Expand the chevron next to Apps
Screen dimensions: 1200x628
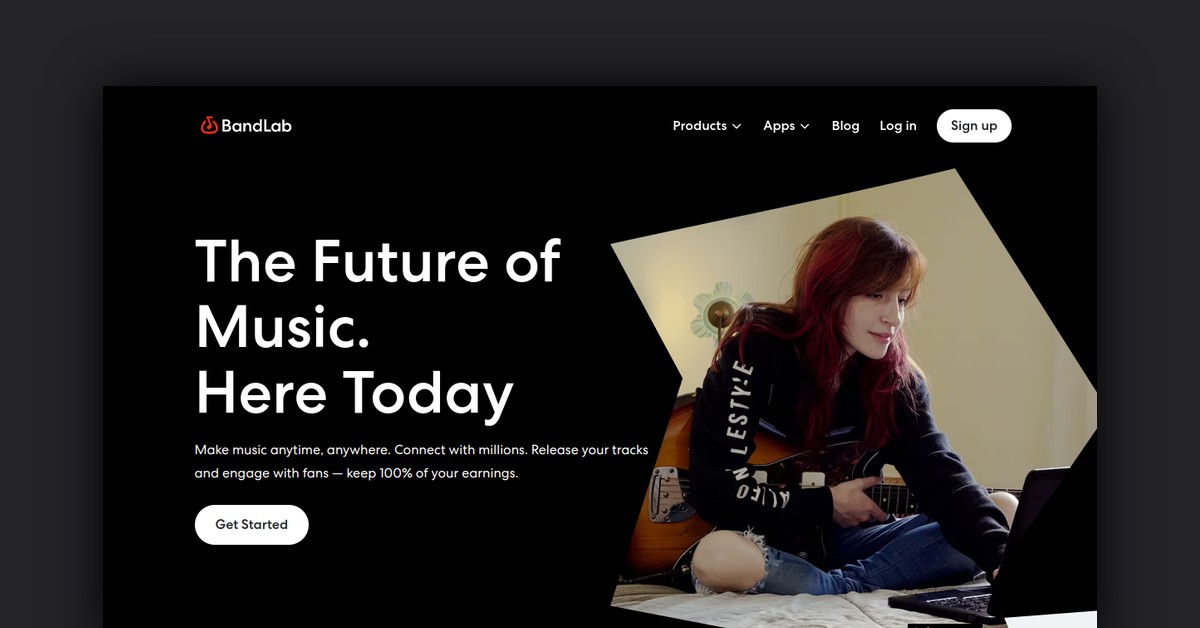point(805,127)
